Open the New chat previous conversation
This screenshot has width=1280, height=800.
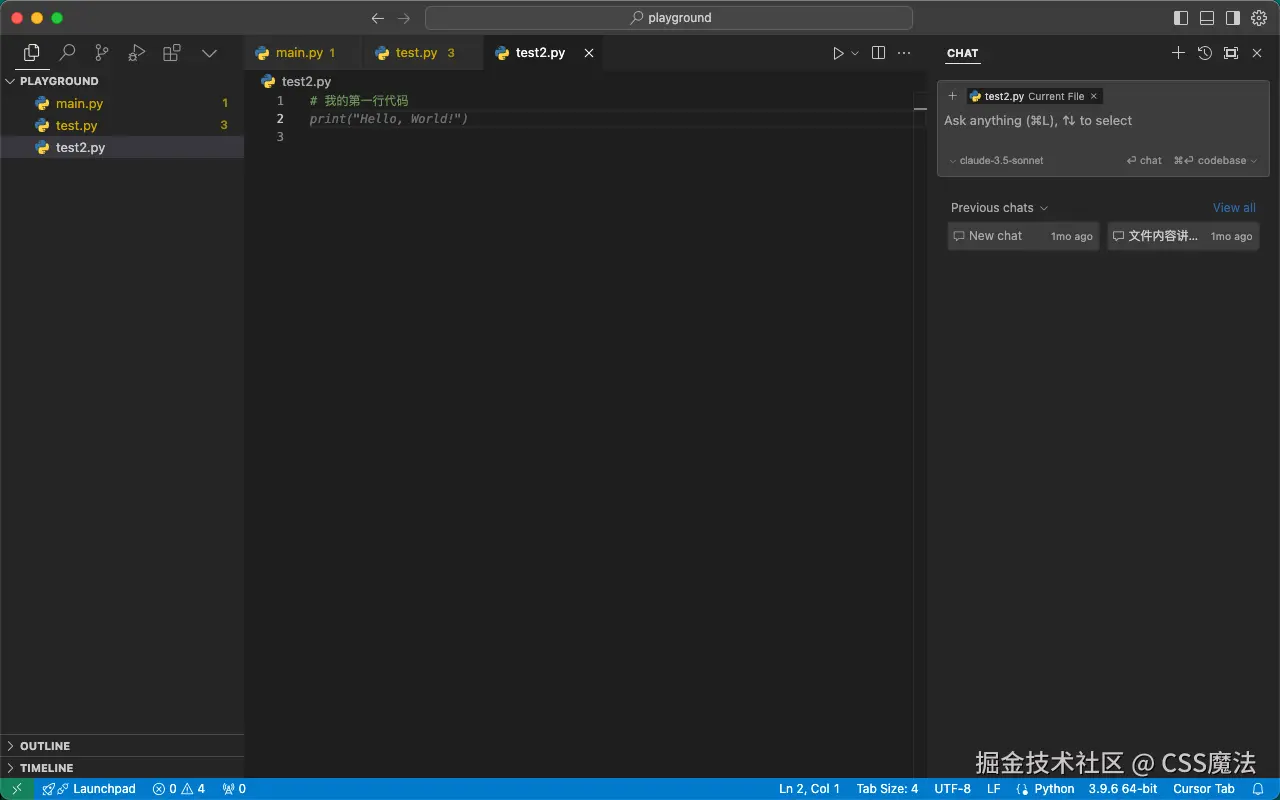[x=1023, y=236]
